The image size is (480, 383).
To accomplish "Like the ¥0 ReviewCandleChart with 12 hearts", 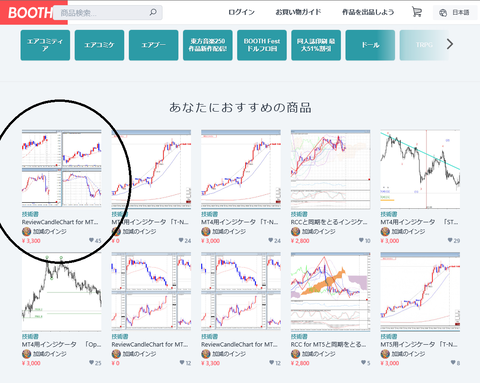I will (182, 363).
